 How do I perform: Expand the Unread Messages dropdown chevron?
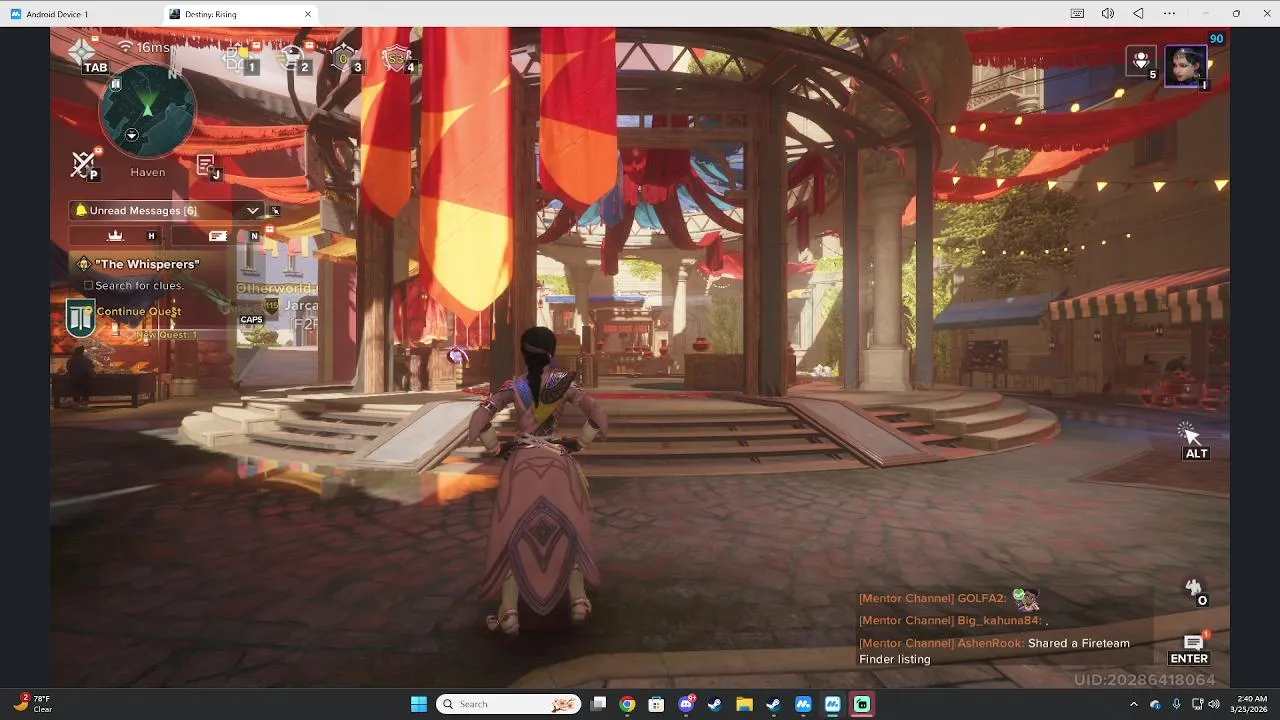[253, 210]
